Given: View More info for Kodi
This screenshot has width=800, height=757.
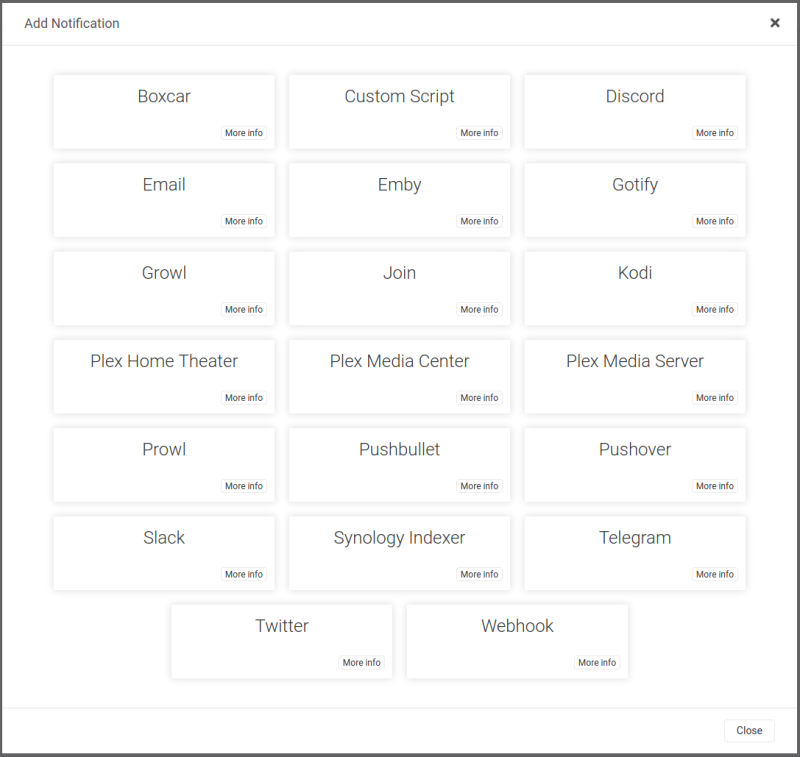Looking at the screenshot, I should 715,309.
